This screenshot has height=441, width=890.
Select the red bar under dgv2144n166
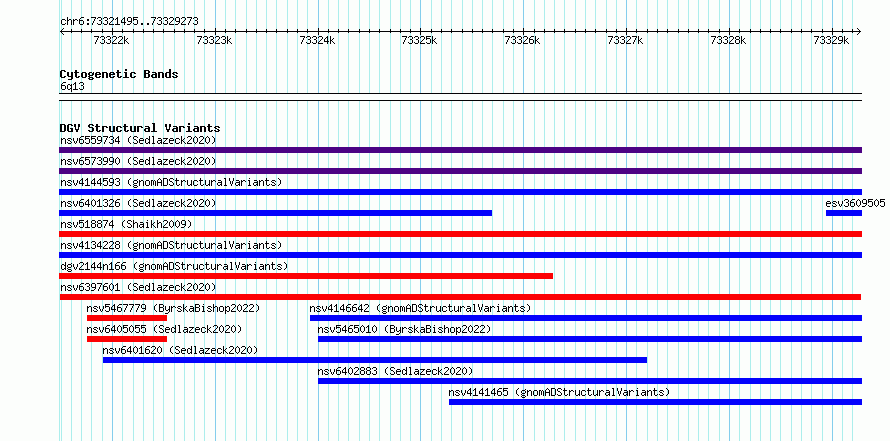point(306,276)
